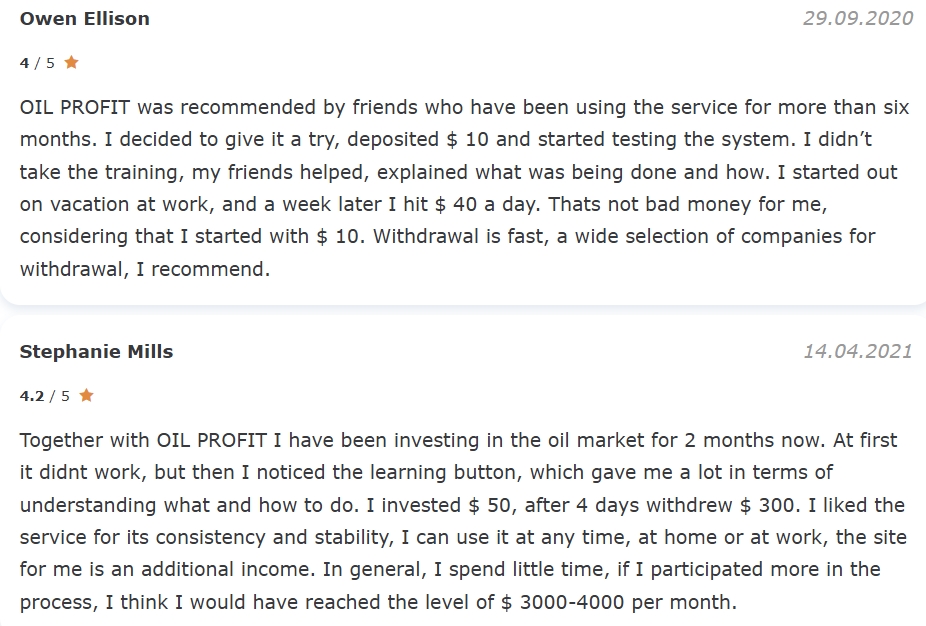Screen dimensions: 926x626
Task: Click the 4.2 / 5 rating text
Action: (44, 396)
